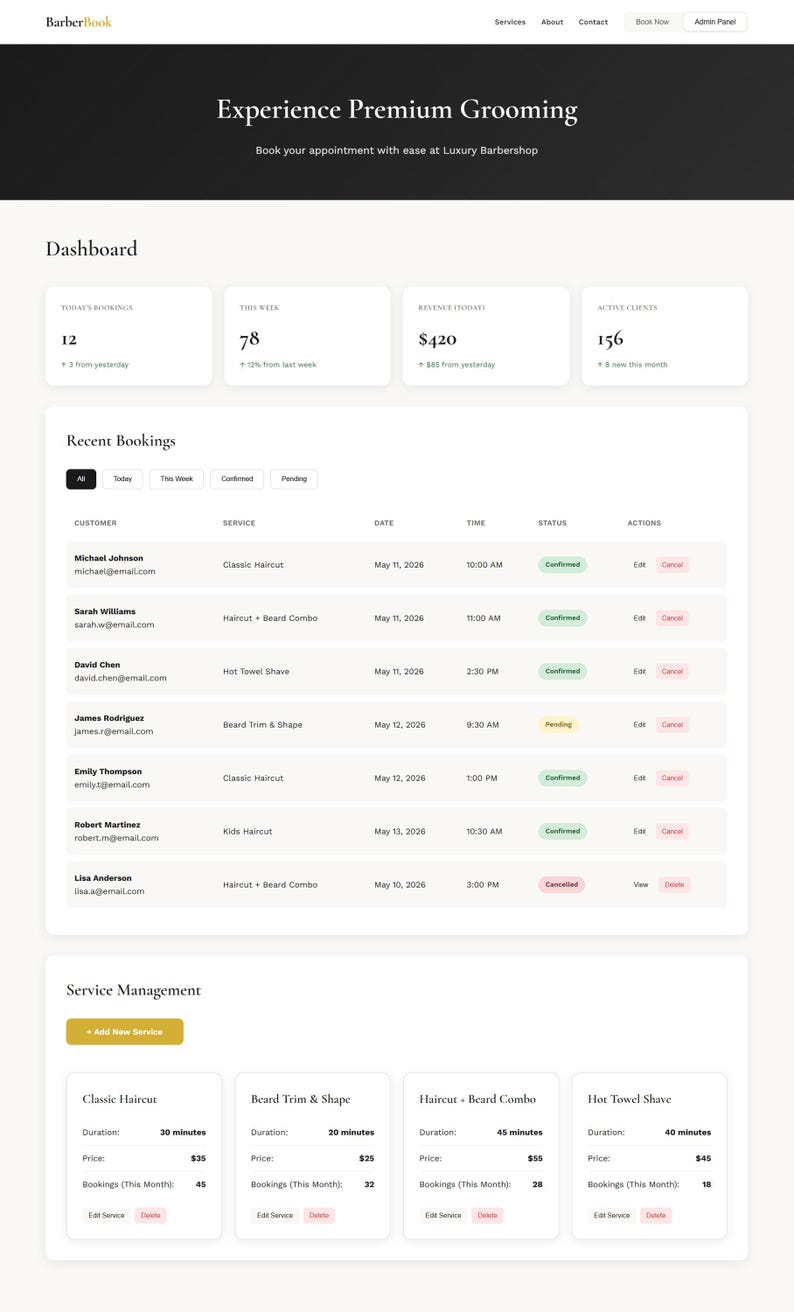Click Experience Premium Grooming headline
Viewport: 794px width, 1312px height.
click(x=397, y=110)
